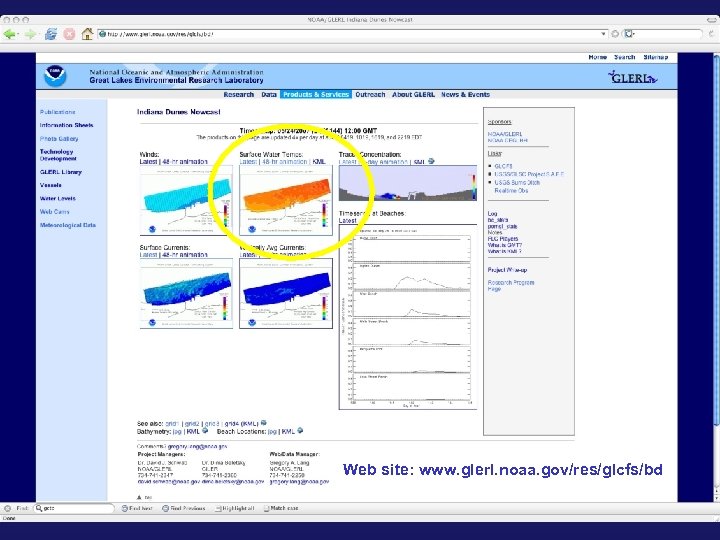
Task: Click KML link under Surface Water Temps
Action: [x=319, y=162]
